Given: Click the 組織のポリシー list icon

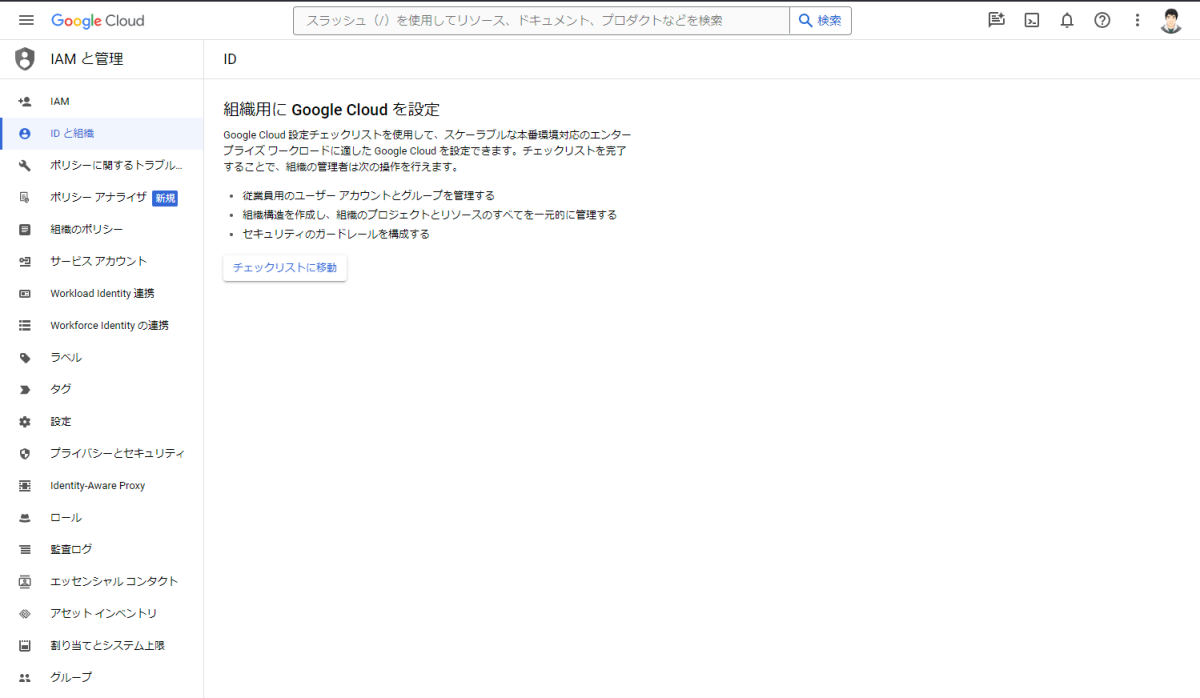Looking at the screenshot, I should point(25,229).
